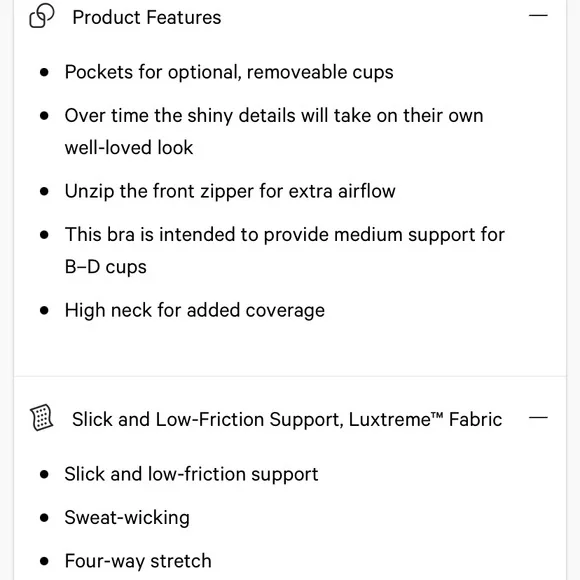Click the Luxtreme fabric swatch icon
Viewport: 580px width, 580px height.
coord(41,418)
